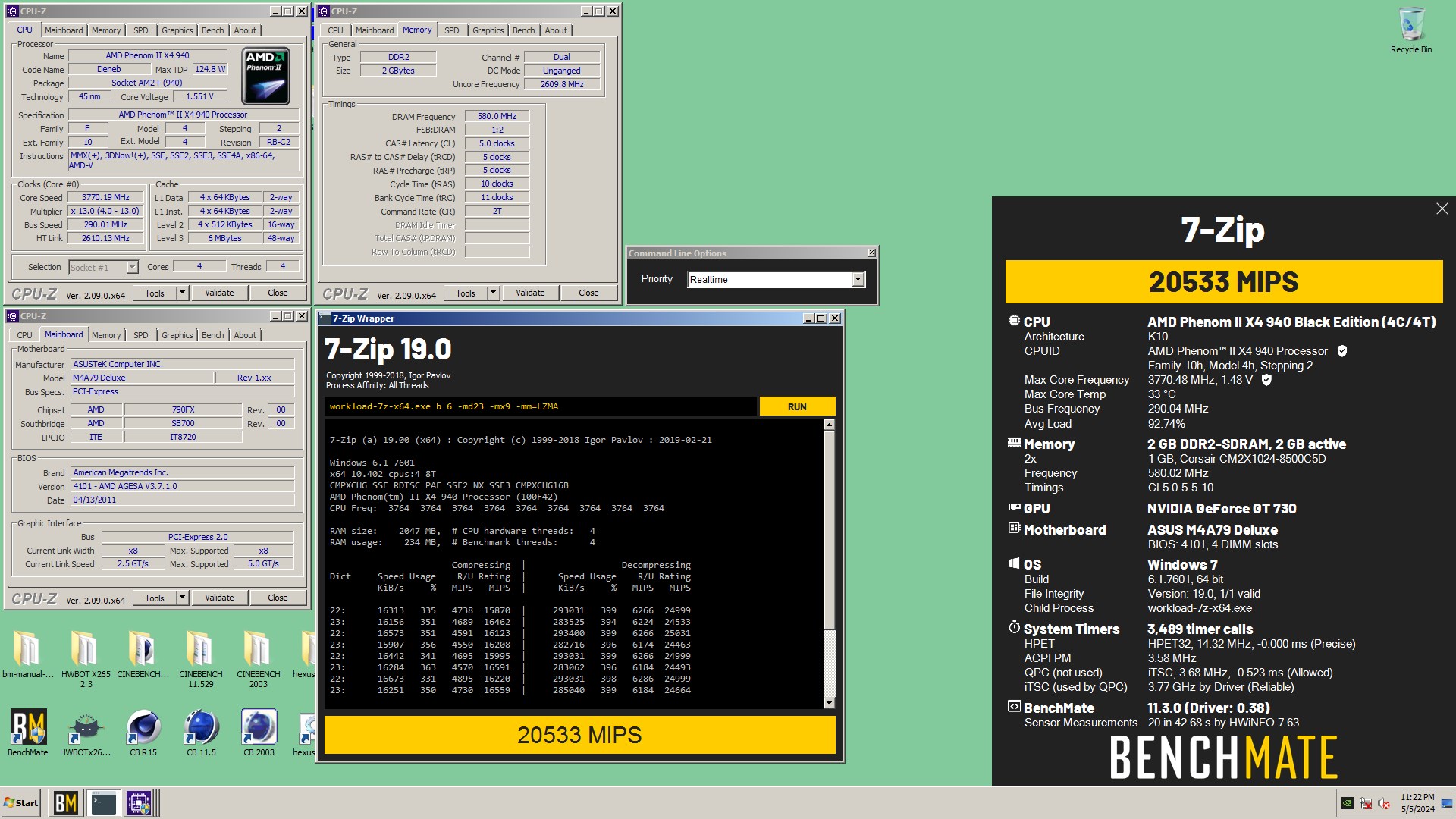The width and height of the screenshot is (1456, 819).
Task: Open the CINEBENCH 2003 folder
Action: 258,658
